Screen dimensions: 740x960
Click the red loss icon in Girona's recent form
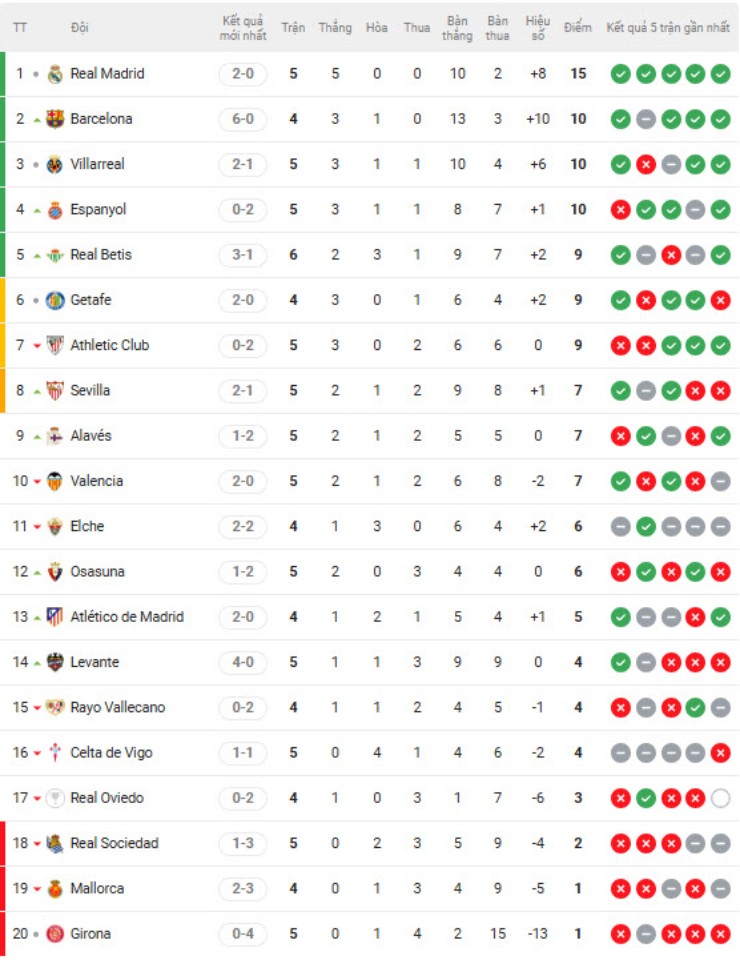tap(619, 933)
